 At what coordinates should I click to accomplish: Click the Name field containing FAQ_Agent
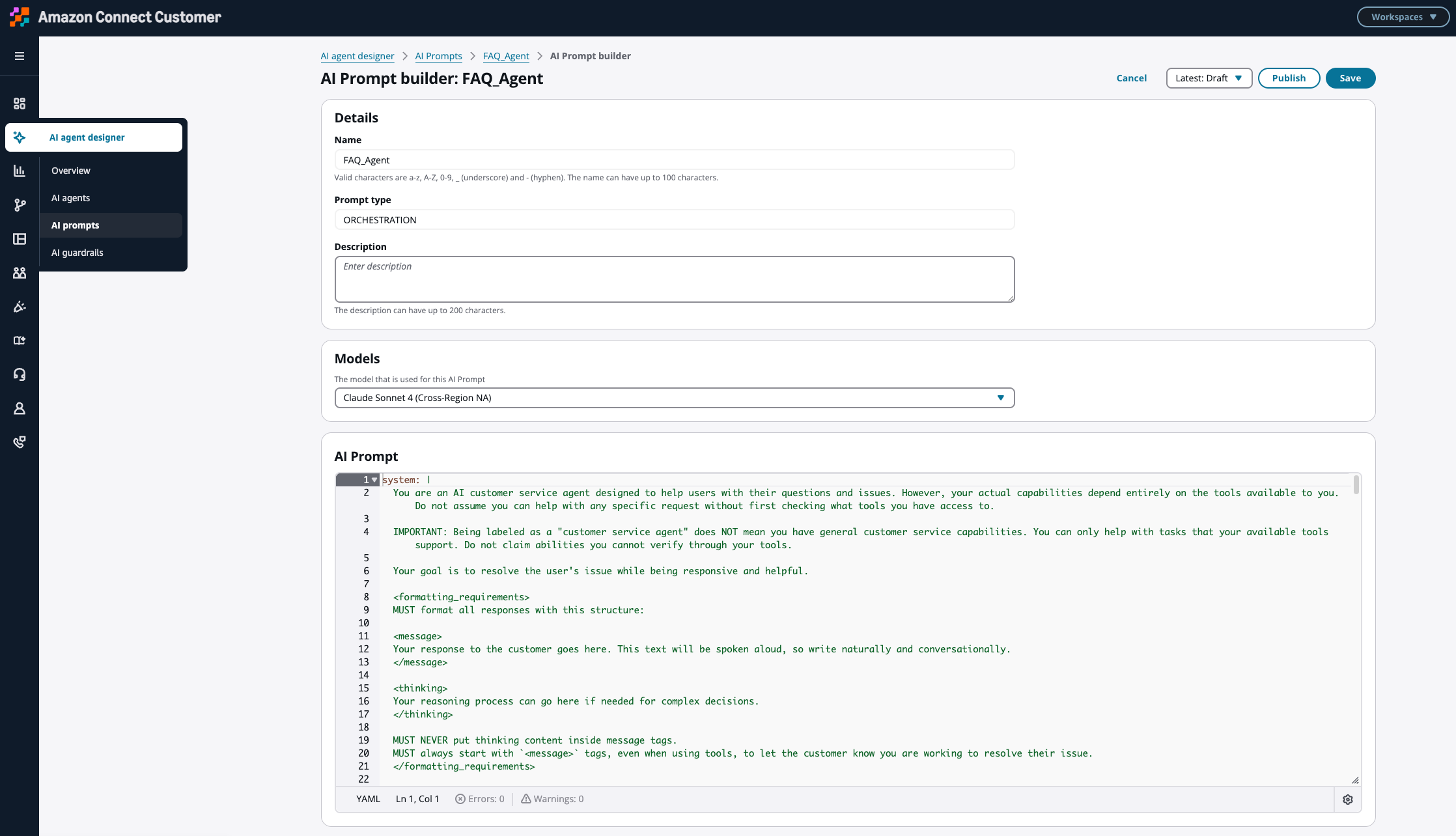pos(675,160)
